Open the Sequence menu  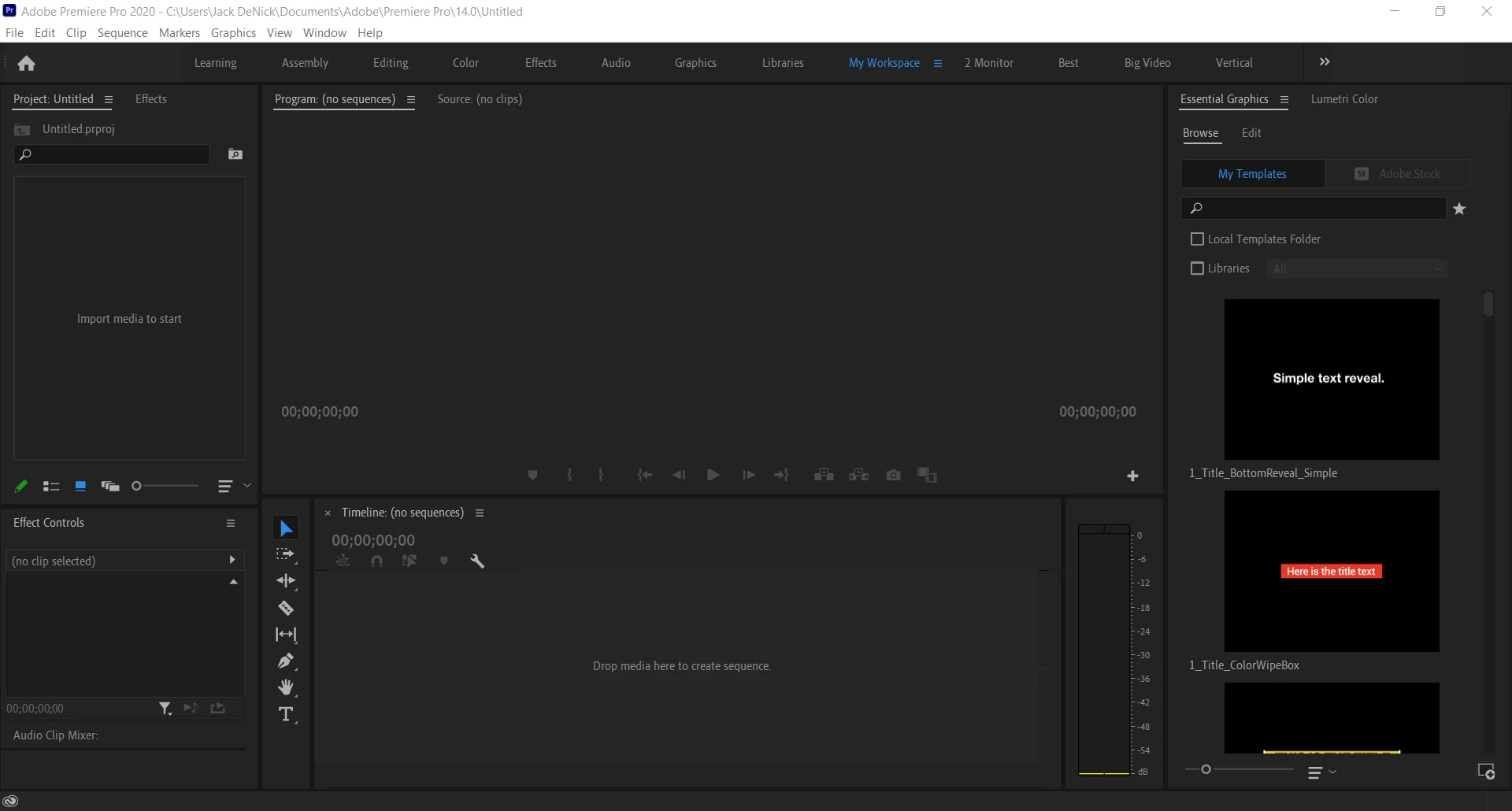[x=123, y=33]
